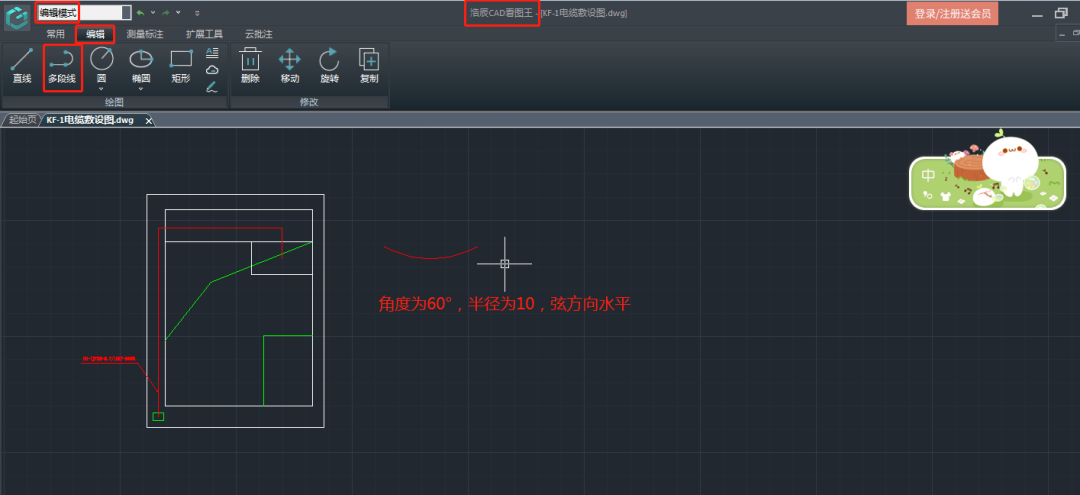Click the small green square in drawing
This screenshot has width=1080, height=495.
pyautogui.click(x=158, y=416)
